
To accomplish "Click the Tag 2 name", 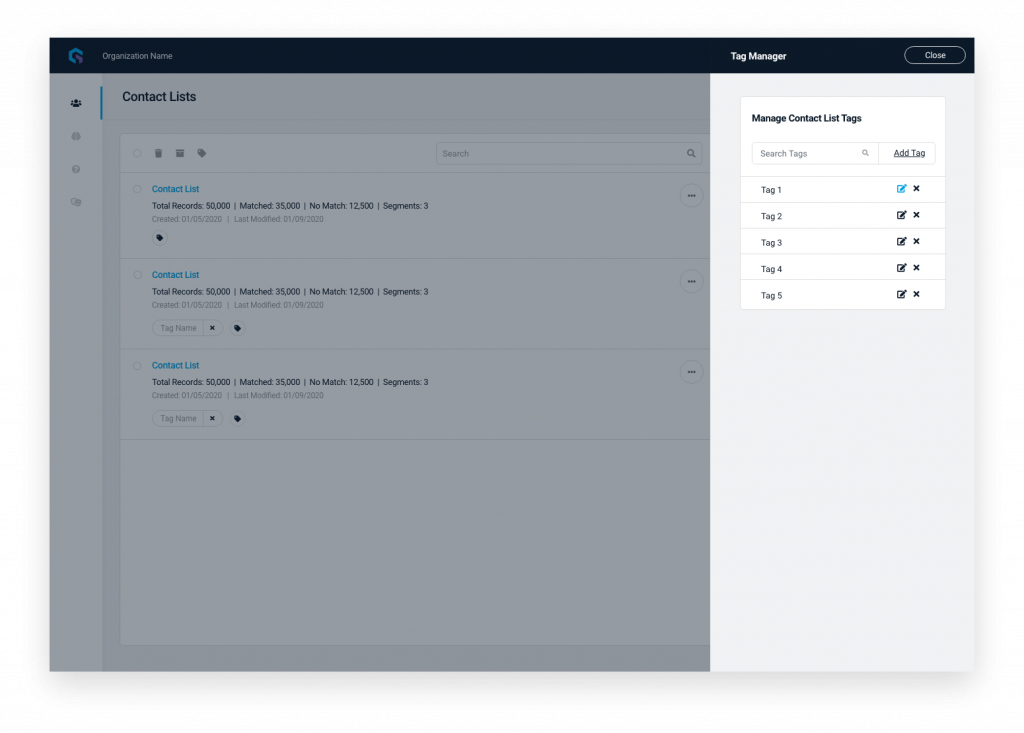I will coord(771,216).
